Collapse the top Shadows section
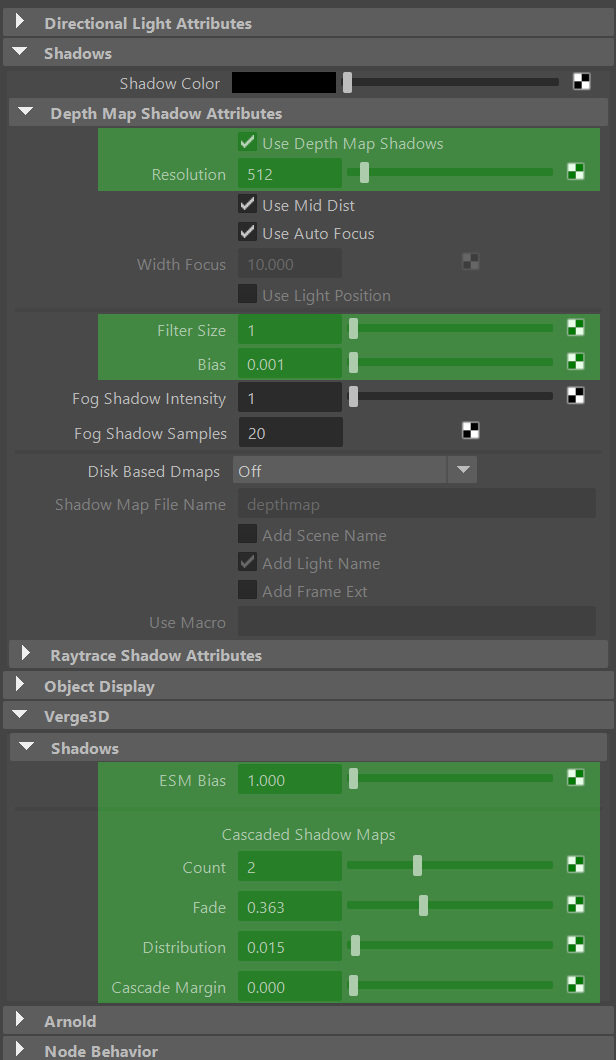 tap(20, 53)
